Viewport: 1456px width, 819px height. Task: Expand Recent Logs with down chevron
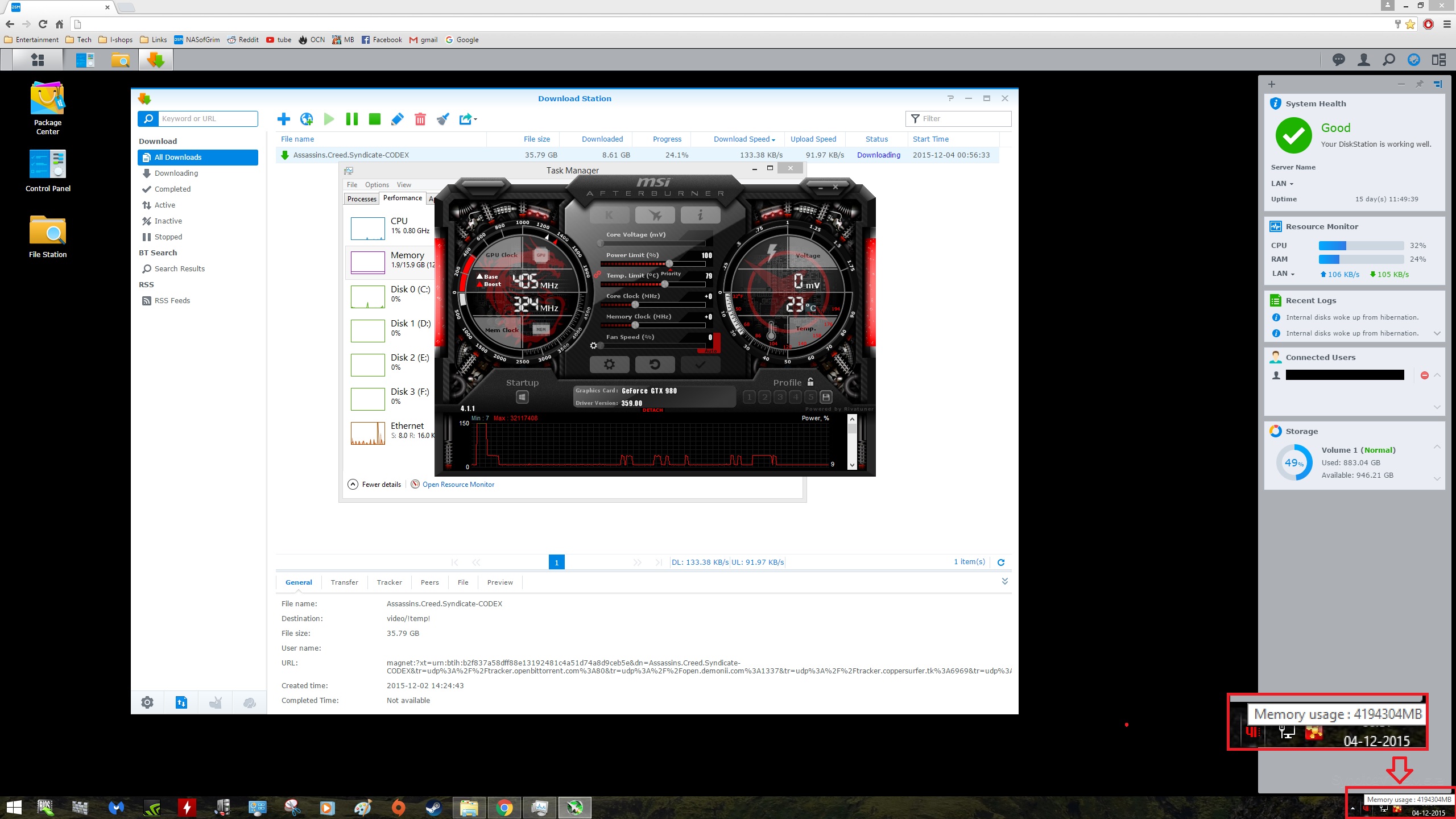[1437, 333]
